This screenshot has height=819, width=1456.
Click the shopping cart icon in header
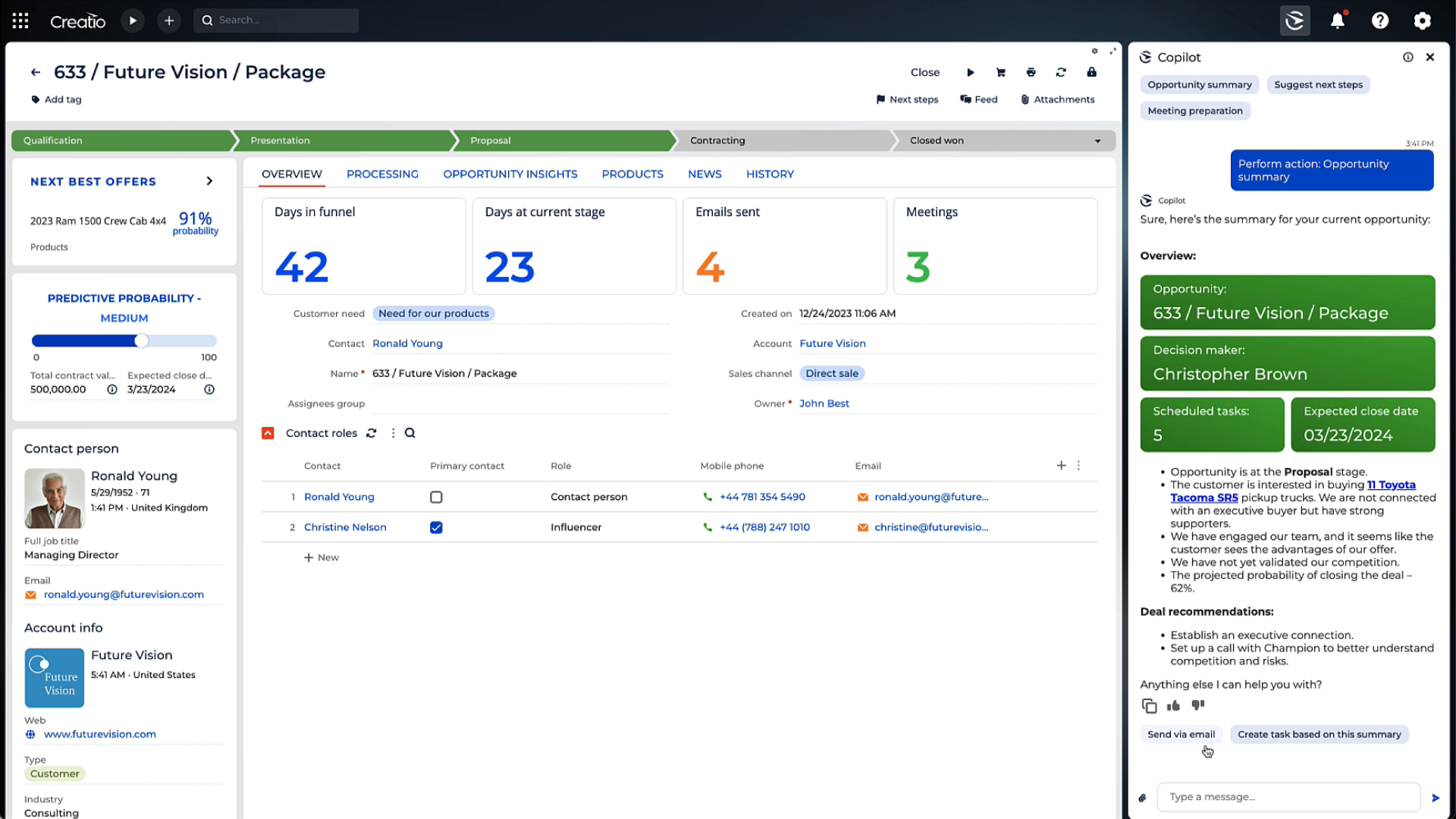(x=1000, y=72)
